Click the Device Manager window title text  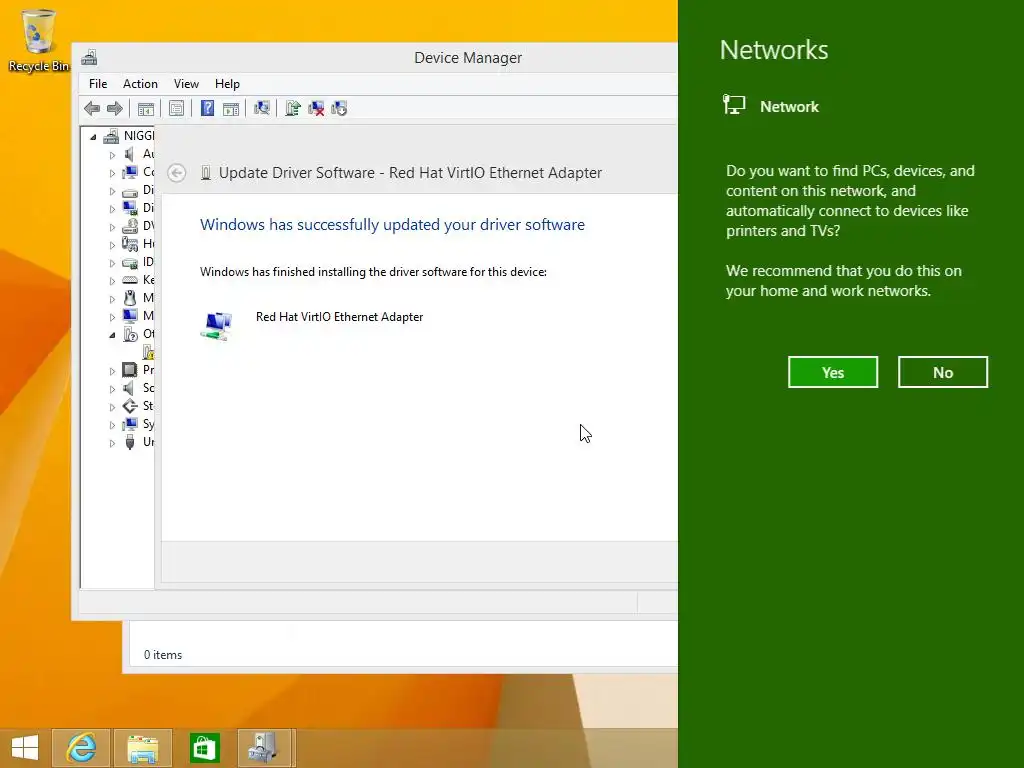click(x=468, y=57)
